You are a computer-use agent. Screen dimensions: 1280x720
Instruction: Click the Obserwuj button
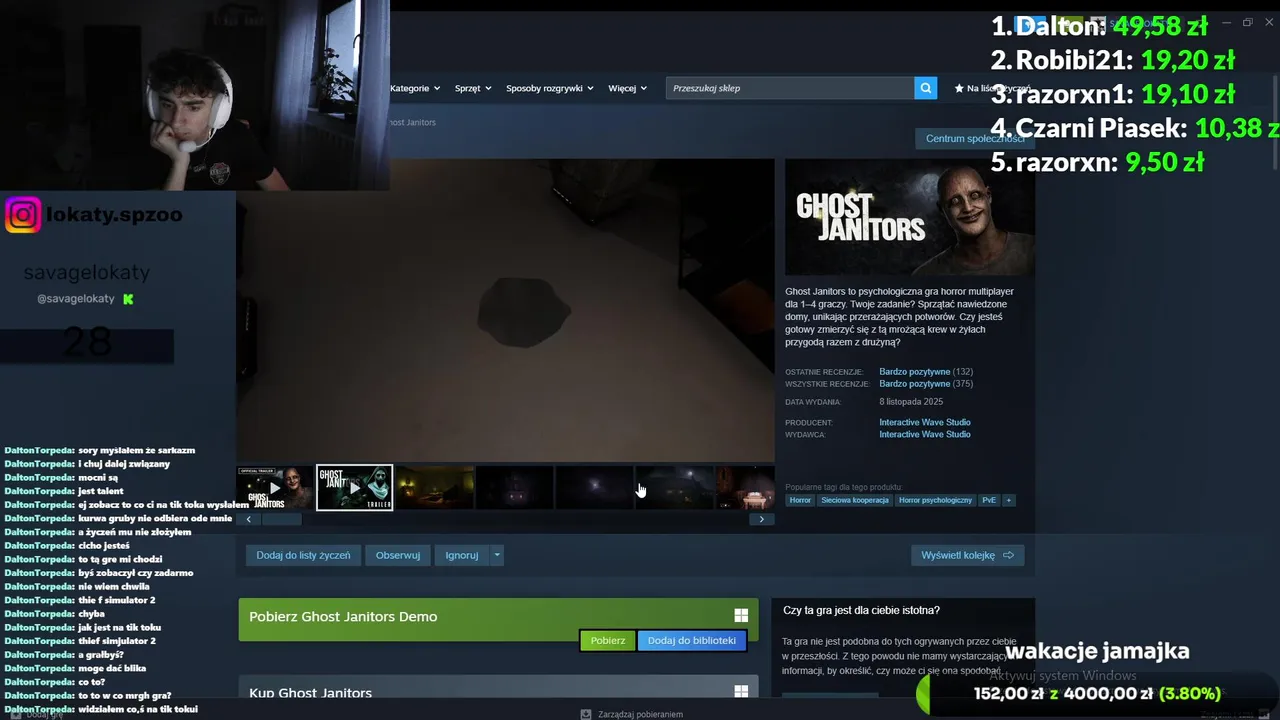[x=398, y=555]
